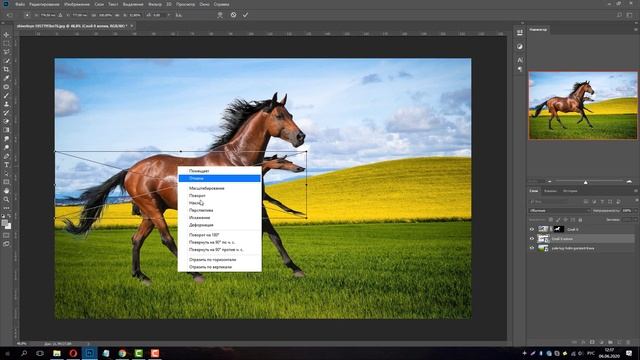Open the Редактирование menu

tap(44, 4)
